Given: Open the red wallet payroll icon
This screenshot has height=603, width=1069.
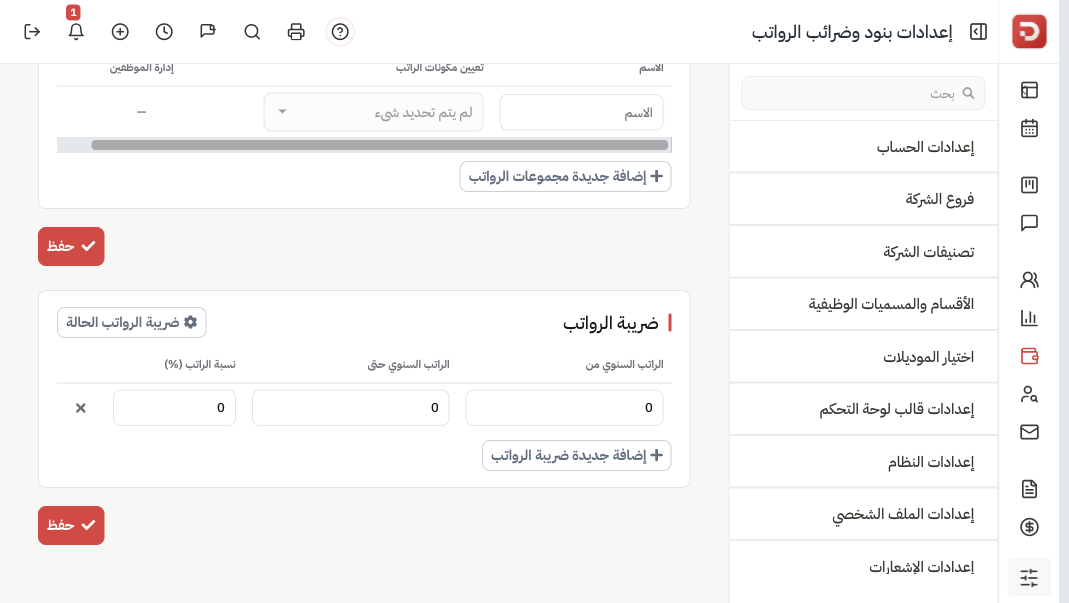Looking at the screenshot, I should [1029, 355].
